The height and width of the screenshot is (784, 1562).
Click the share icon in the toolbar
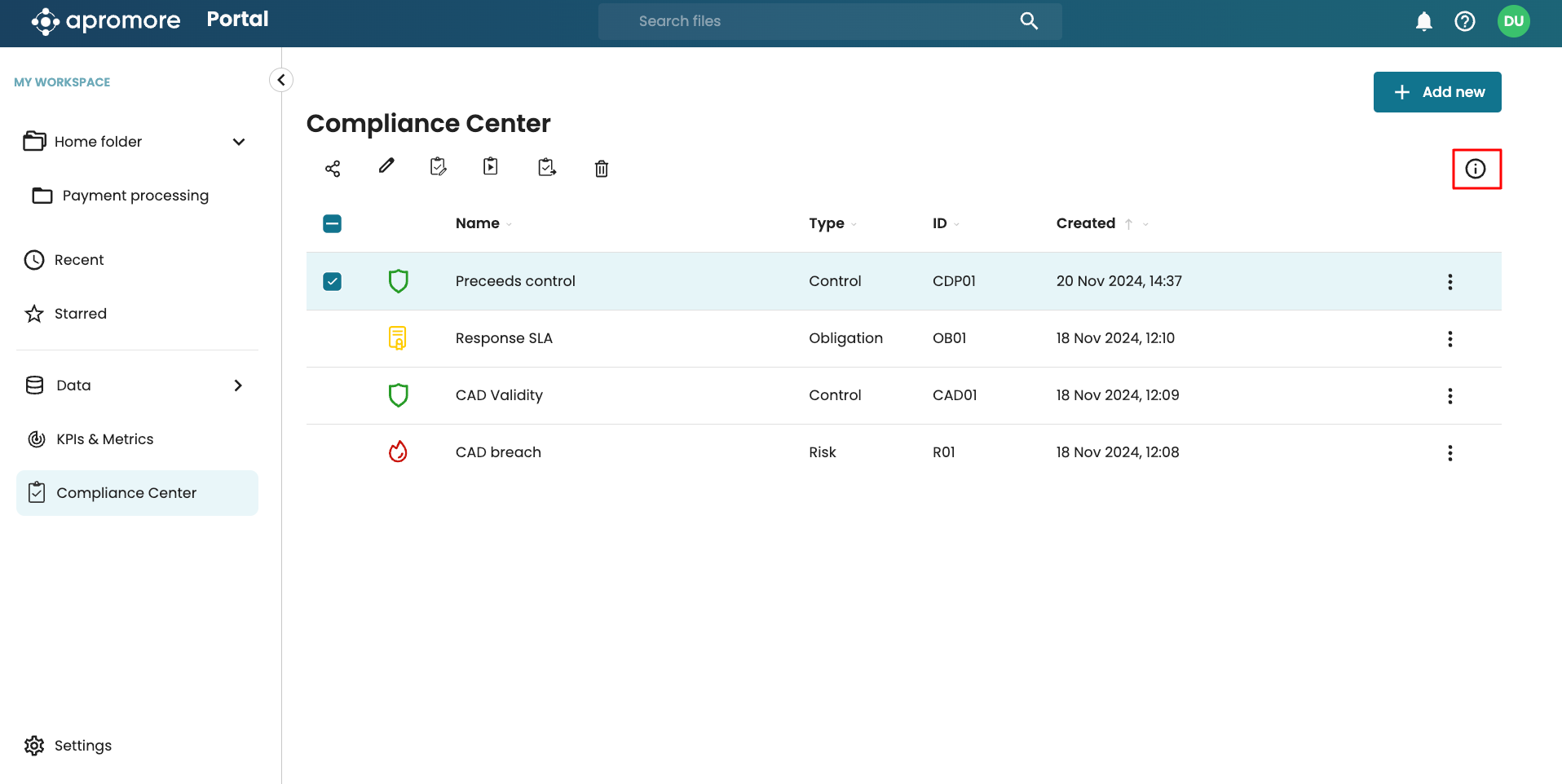click(333, 169)
